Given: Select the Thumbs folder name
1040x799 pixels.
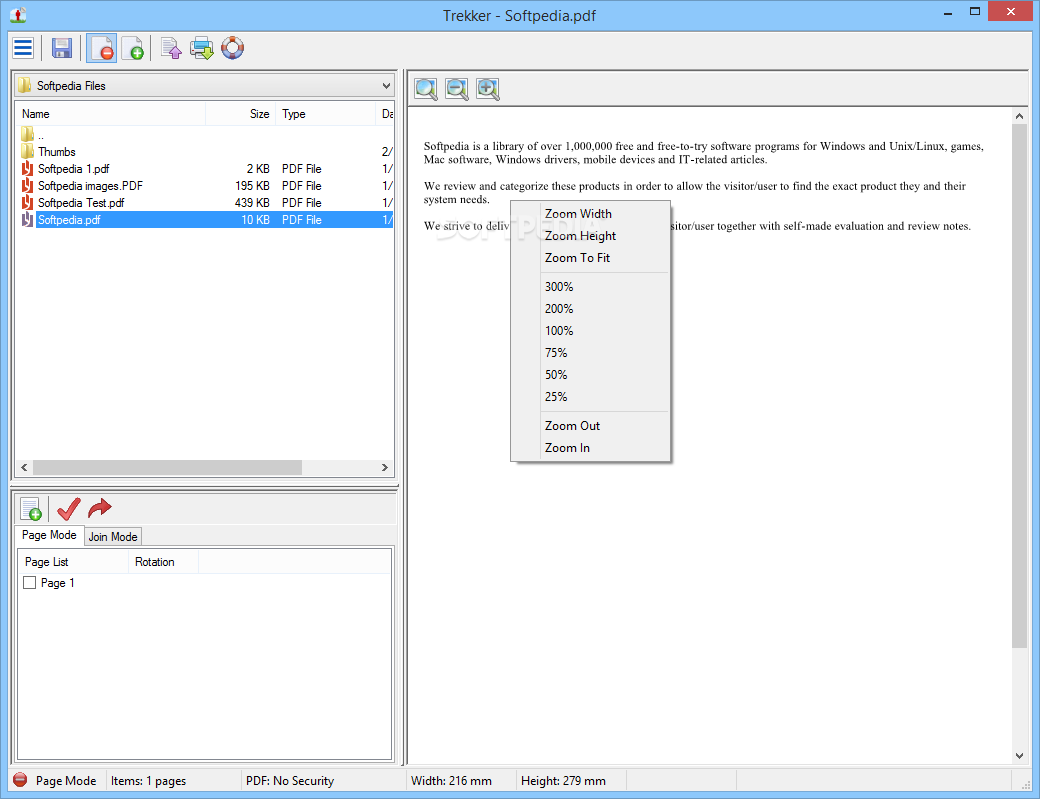Looking at the screenshot, I should 57,152.
